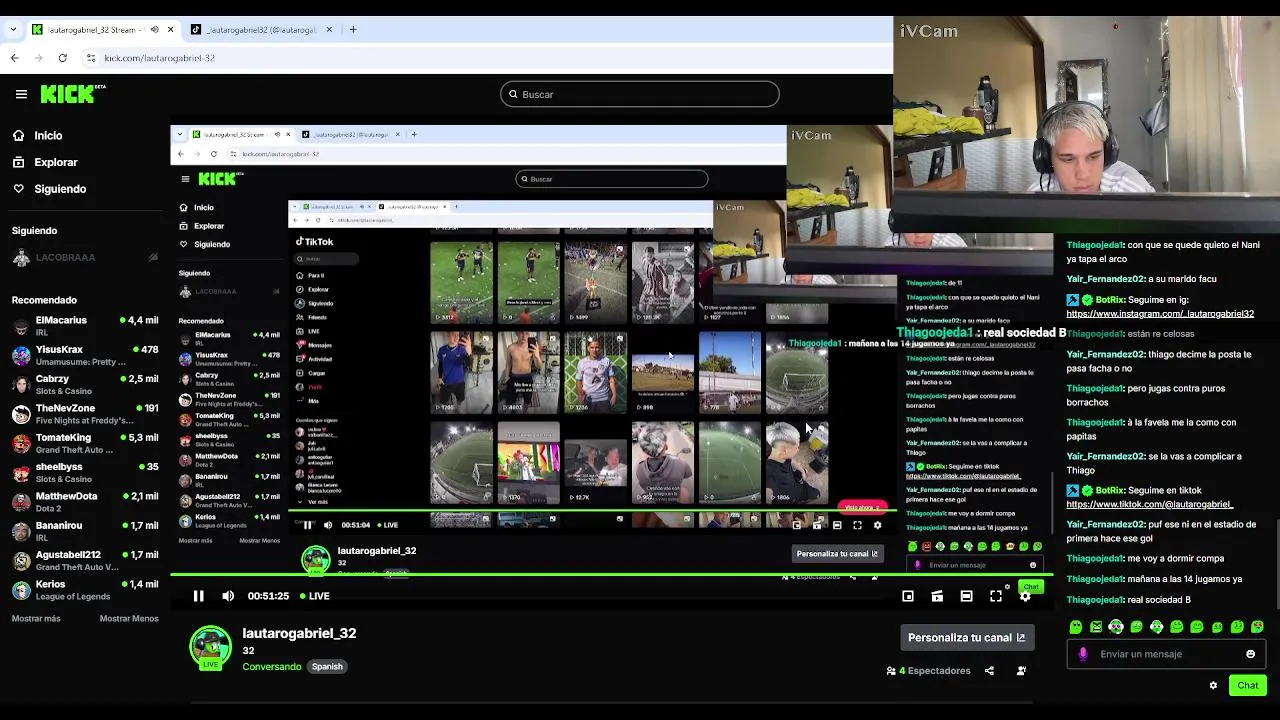Viewport: 1280px width, 720px height.
Task: Jump to the LIVE indicator in player
Action: (315, 596)
